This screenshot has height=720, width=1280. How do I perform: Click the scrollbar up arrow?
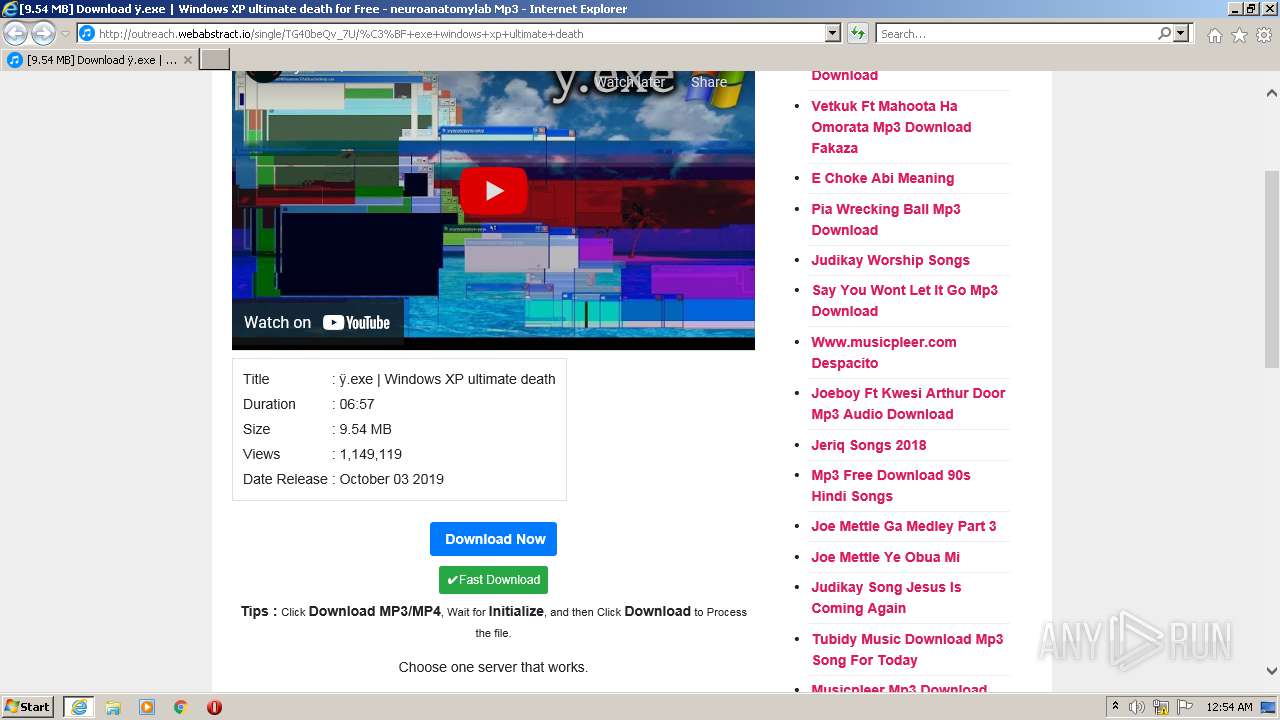coord(1271,93)
